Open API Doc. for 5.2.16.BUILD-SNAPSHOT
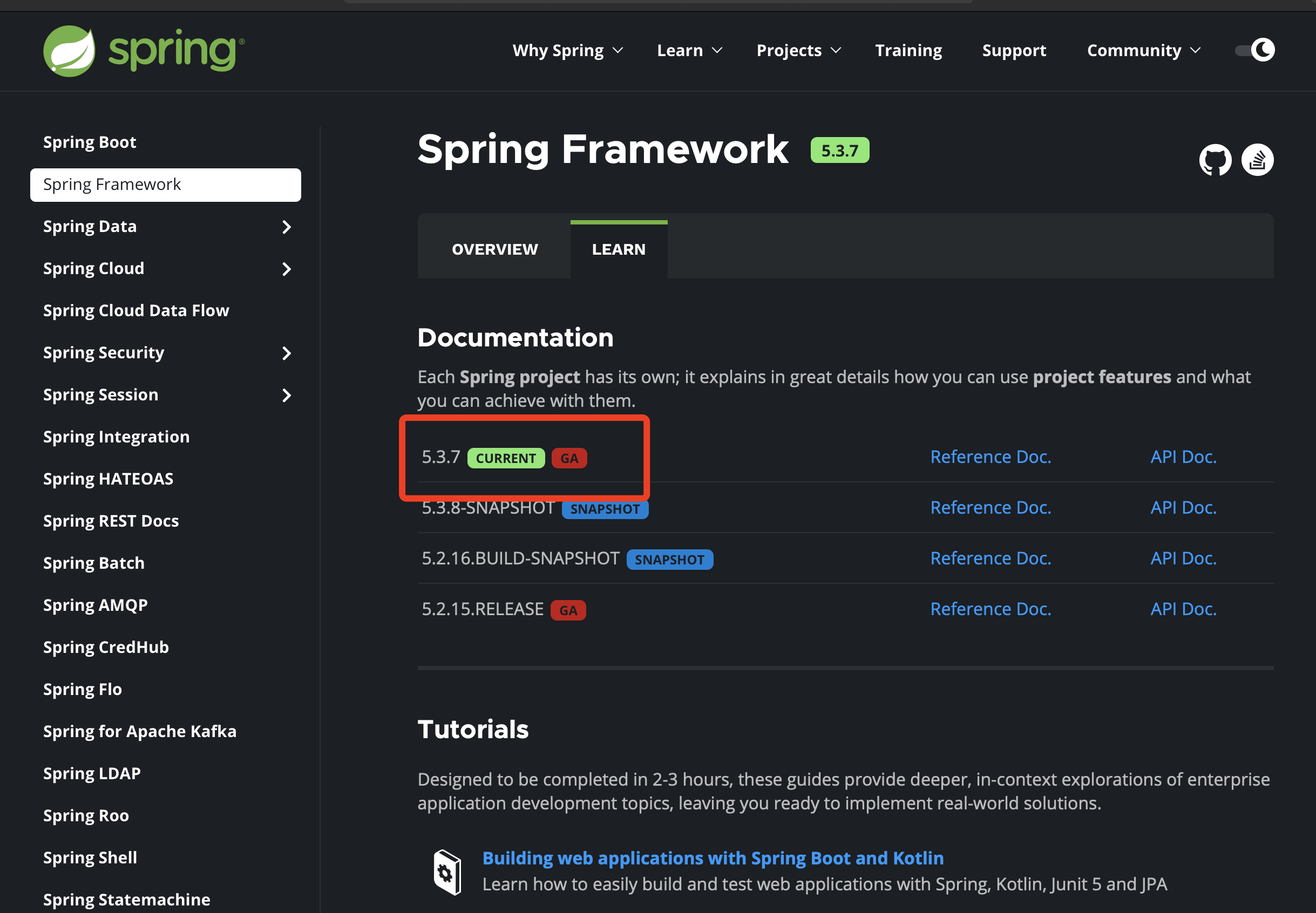Viewport: 1316px width, 913px height. pyautogui.click(x=1183, y=558)
